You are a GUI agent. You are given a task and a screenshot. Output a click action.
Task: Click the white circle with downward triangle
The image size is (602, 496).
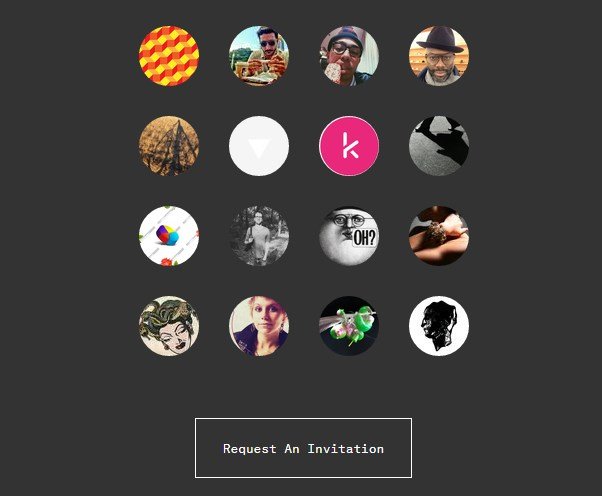[259, 146]
